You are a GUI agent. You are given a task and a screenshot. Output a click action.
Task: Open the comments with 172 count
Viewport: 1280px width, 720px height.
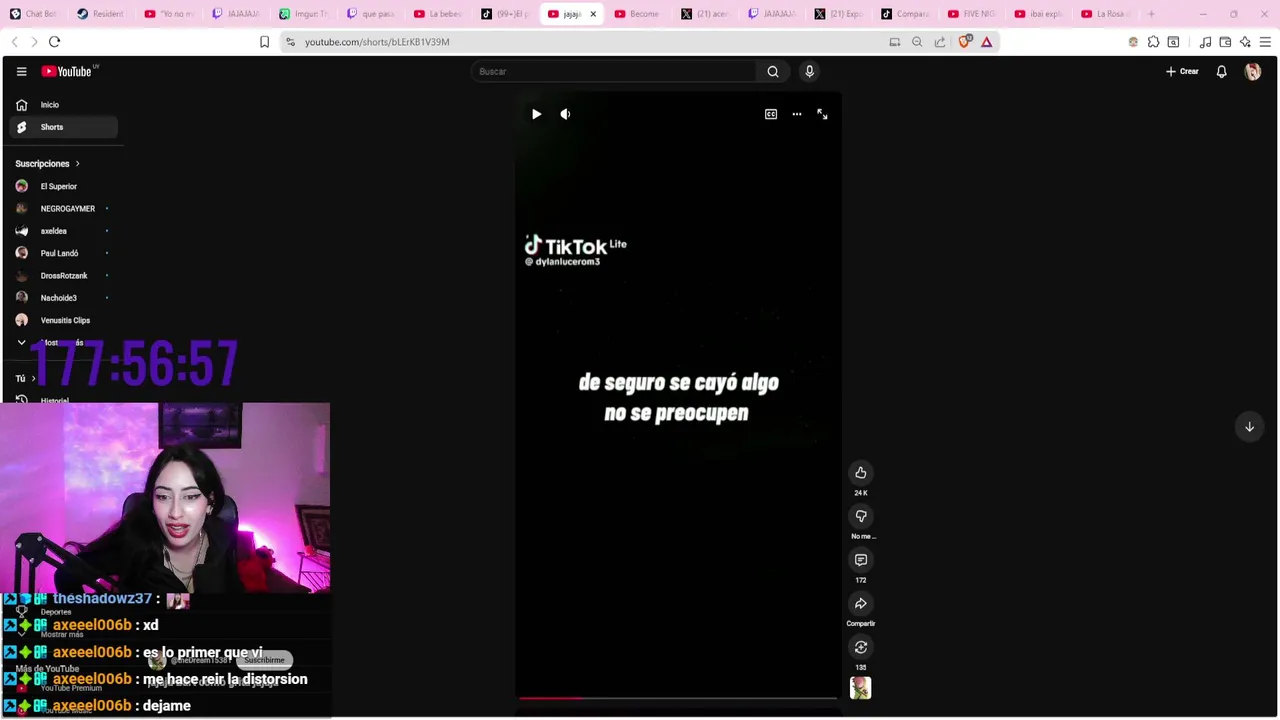861,560
